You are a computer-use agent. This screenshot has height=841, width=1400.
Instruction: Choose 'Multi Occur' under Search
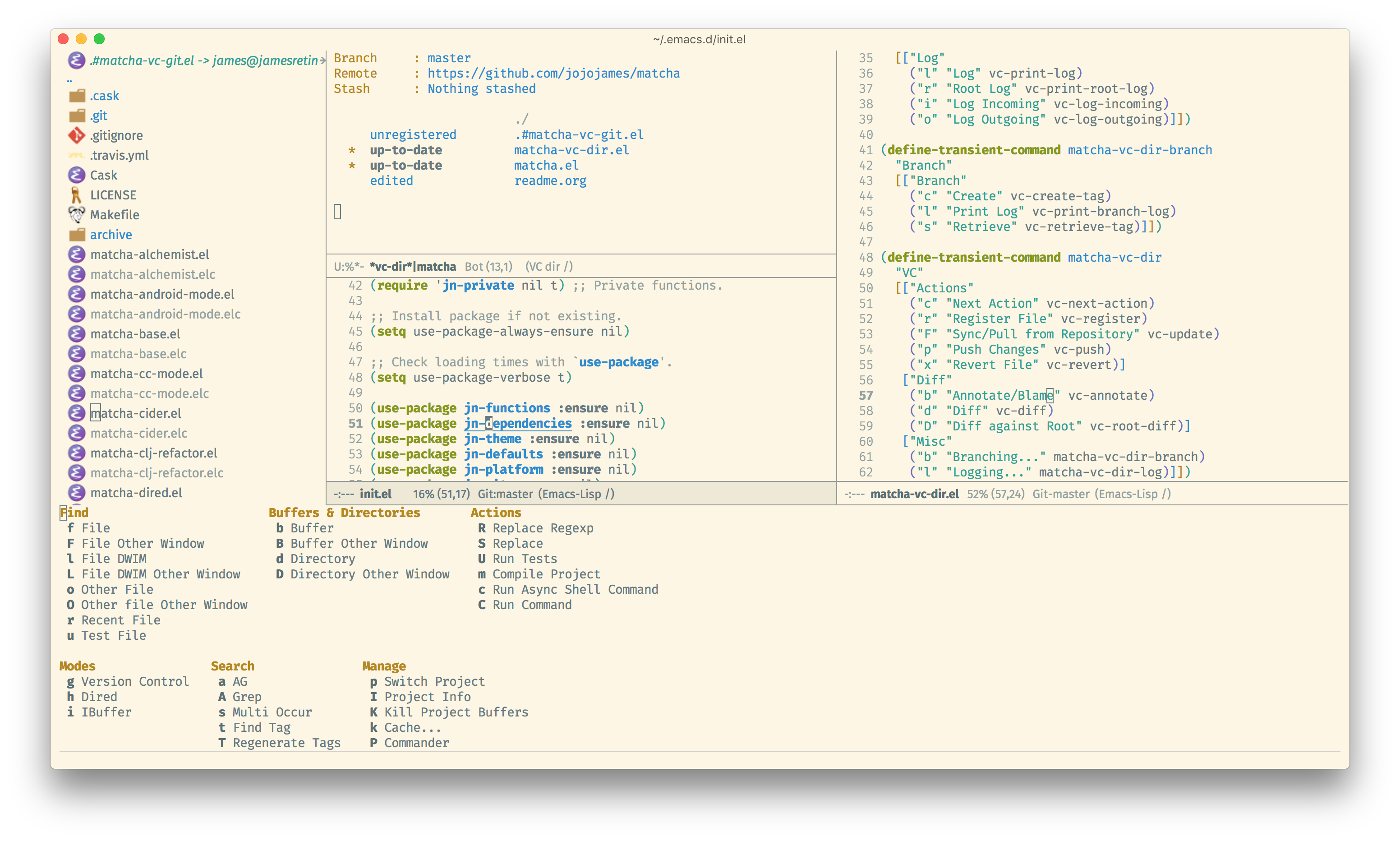pyautogui.click(x=272, y=712)
